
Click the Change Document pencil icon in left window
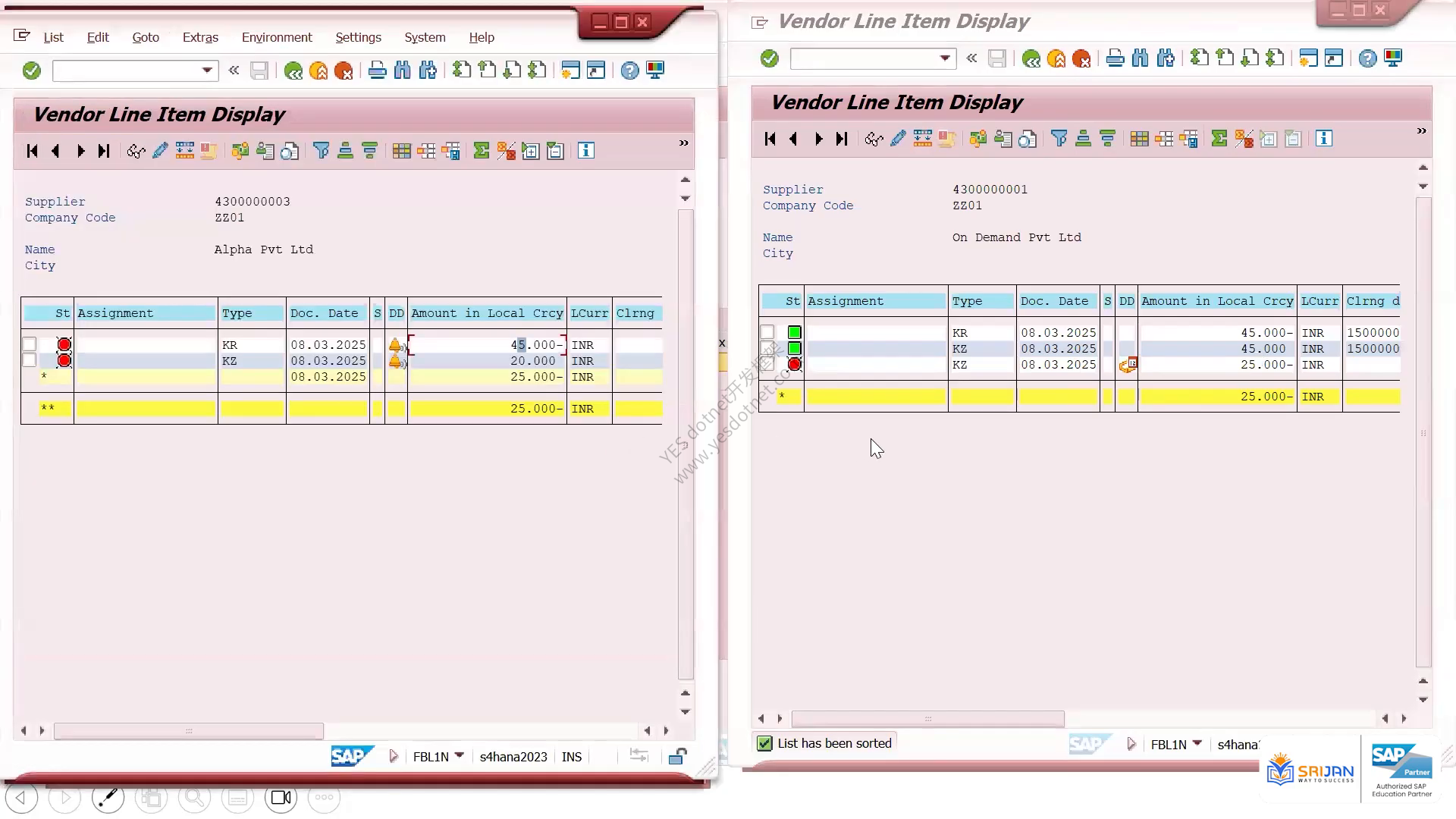point(160,151)
